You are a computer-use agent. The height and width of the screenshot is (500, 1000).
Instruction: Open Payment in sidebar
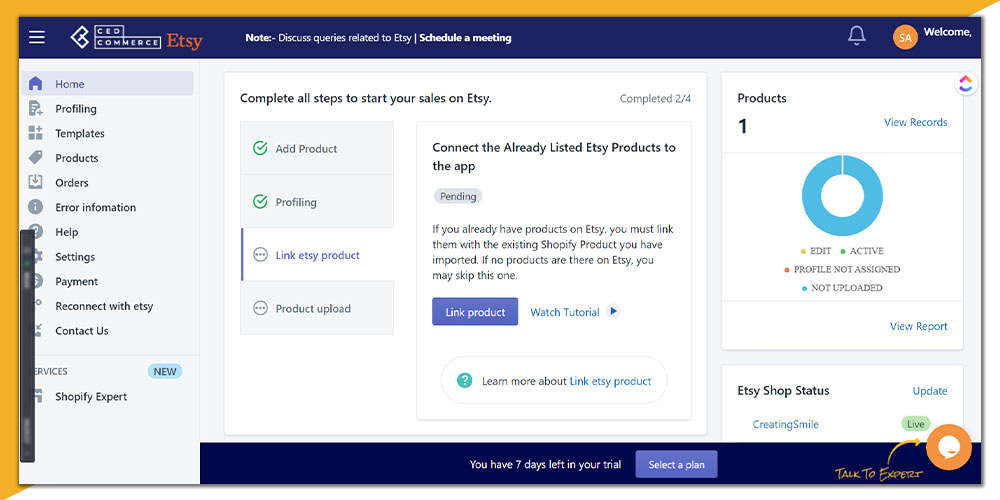pyautogui.click(x=77, y=281)
